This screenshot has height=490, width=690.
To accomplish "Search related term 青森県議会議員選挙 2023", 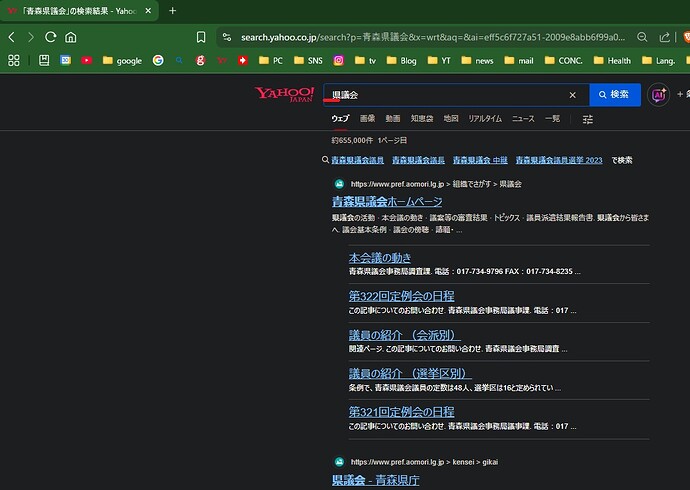I will [x=559, y=160].
